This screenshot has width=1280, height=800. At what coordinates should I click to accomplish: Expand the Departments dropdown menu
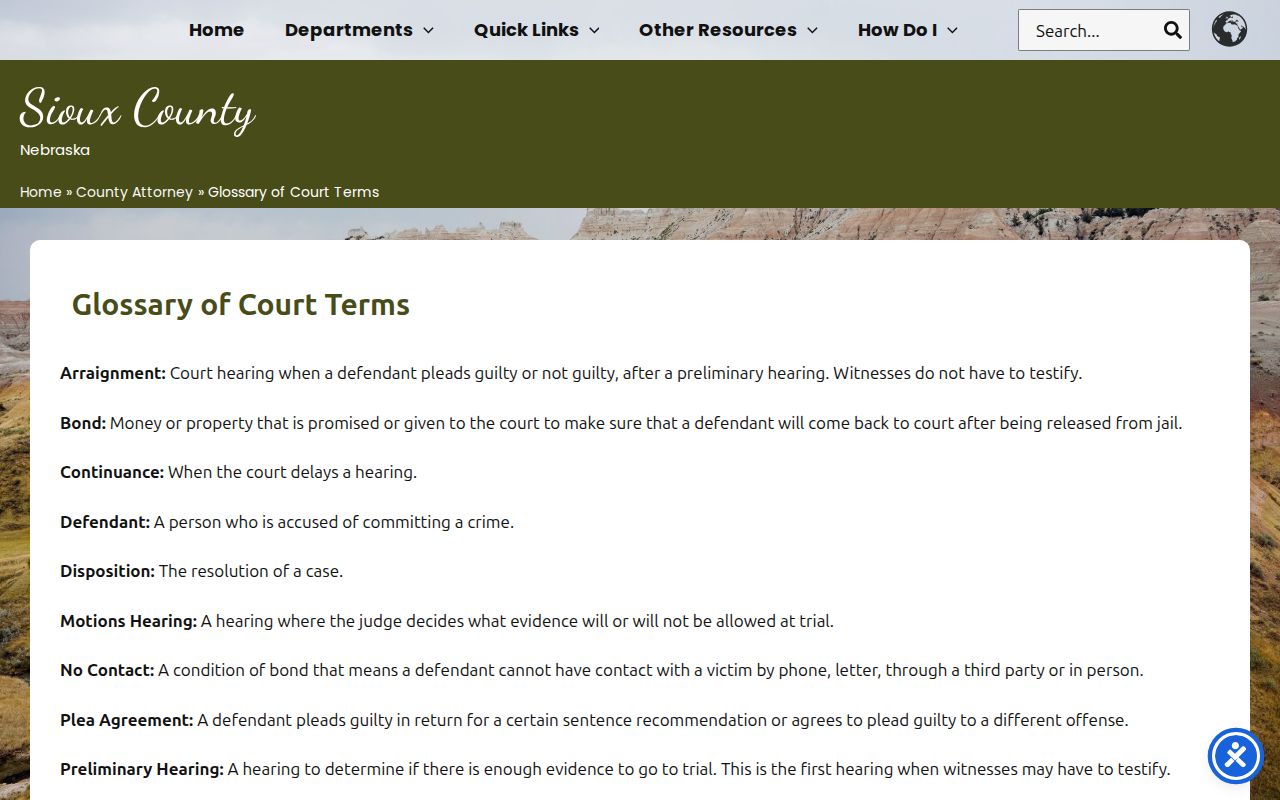[x=359, y=30]
